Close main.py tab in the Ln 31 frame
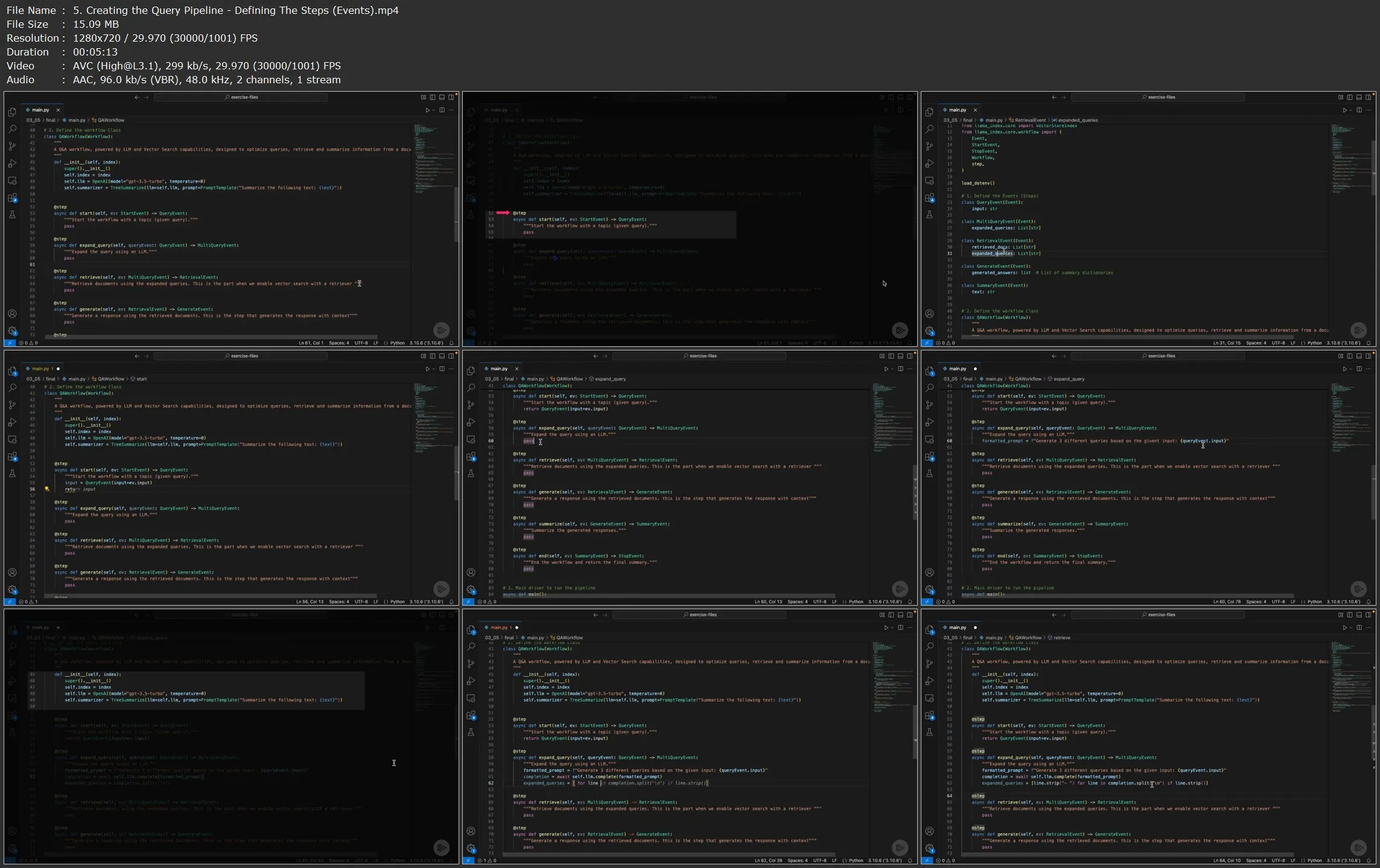This screenshot has height=868, width=1380. [975, 110]
